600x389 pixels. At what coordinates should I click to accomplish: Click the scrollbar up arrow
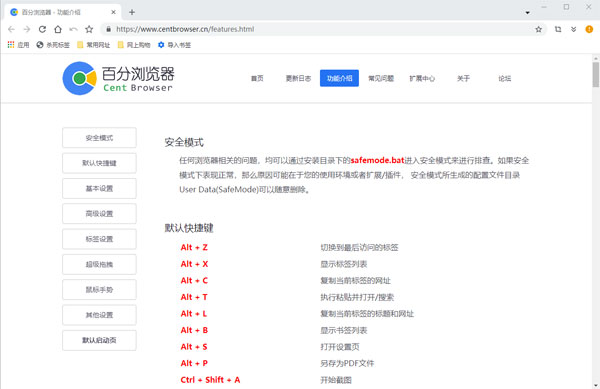(596, 58)
